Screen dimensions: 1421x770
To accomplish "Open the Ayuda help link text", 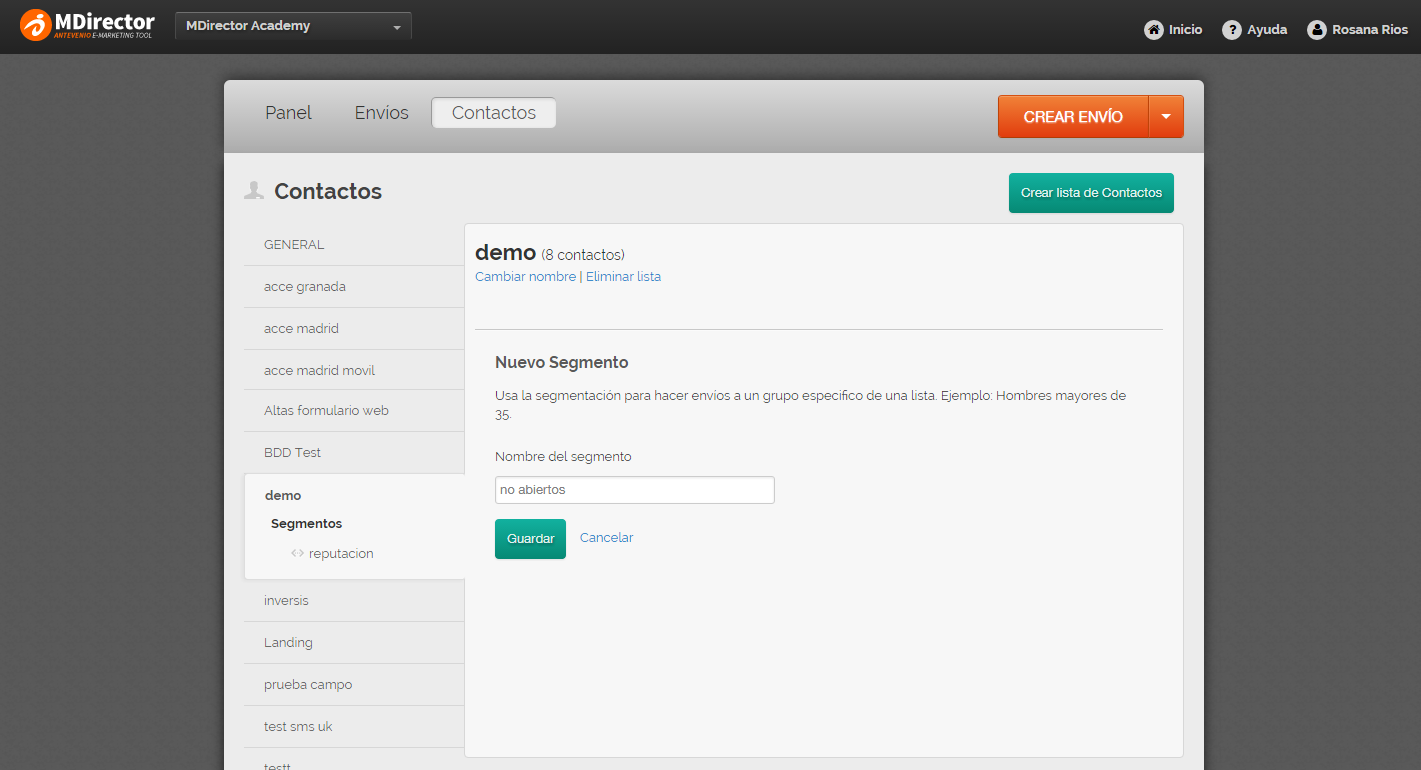I will [x=1267, y=30].
